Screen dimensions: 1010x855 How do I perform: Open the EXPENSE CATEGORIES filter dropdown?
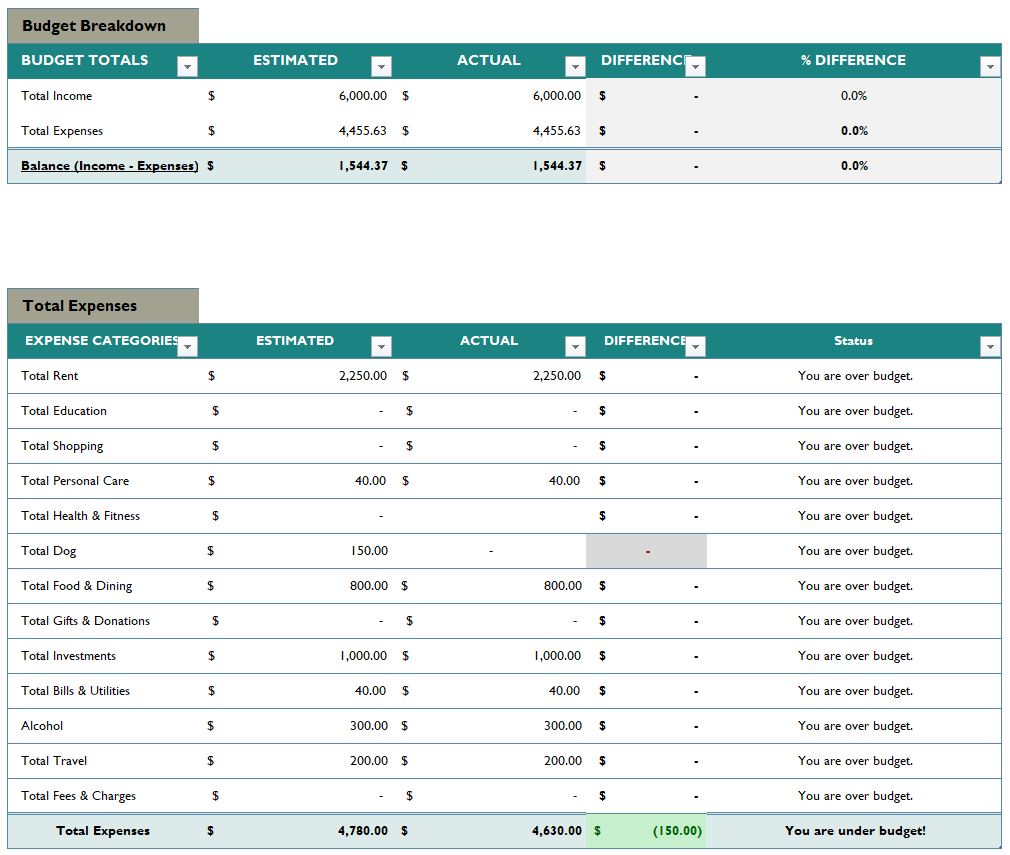[x=187, y=347]
